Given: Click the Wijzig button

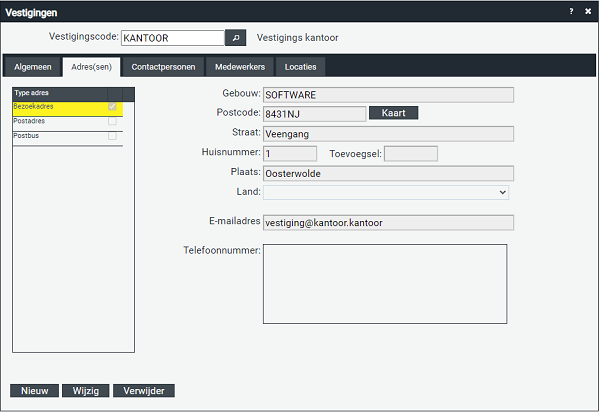Looking at the screenshot, I should tap(86, 391).
